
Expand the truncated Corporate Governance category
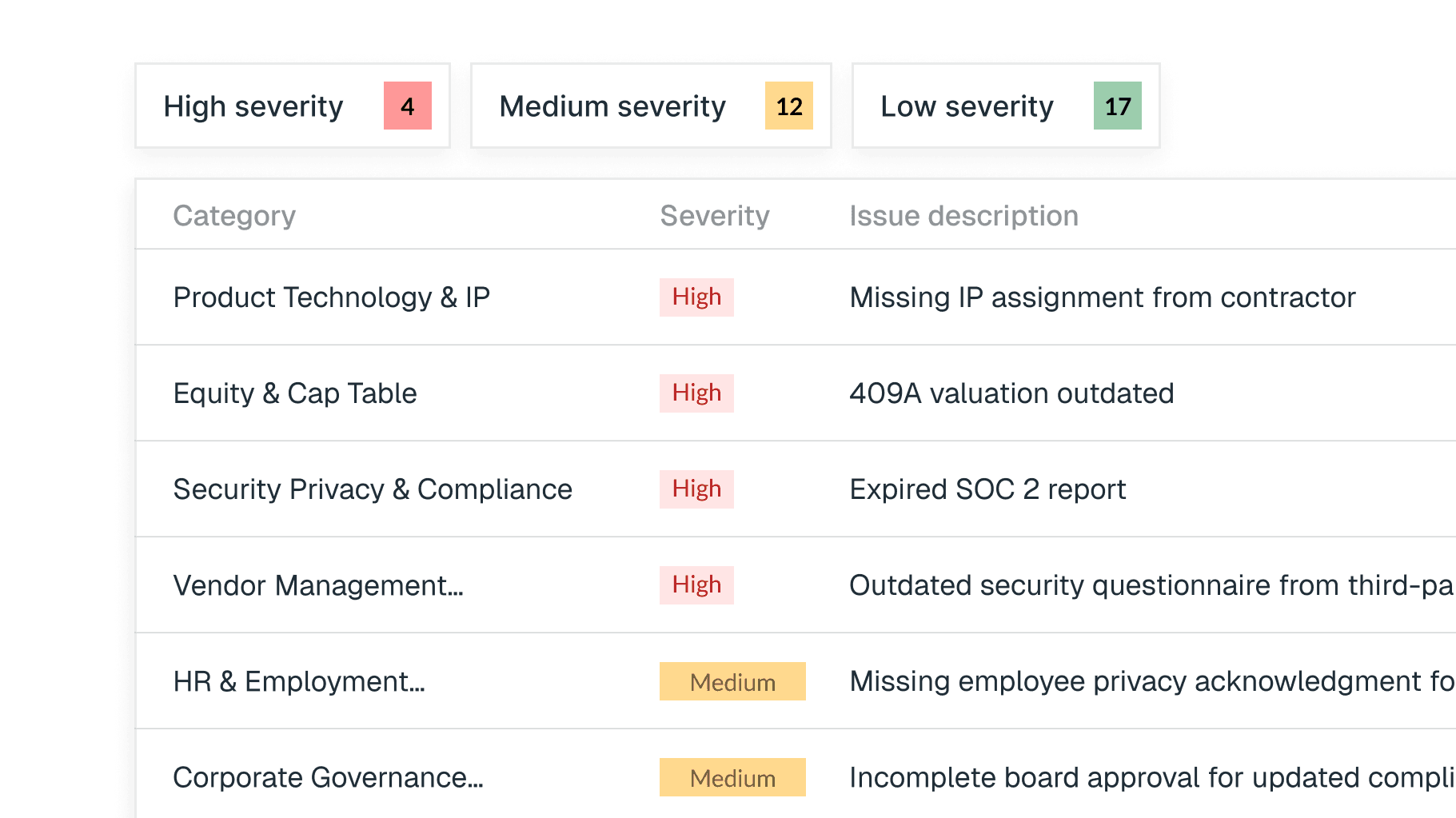click(x=329, y=777)
